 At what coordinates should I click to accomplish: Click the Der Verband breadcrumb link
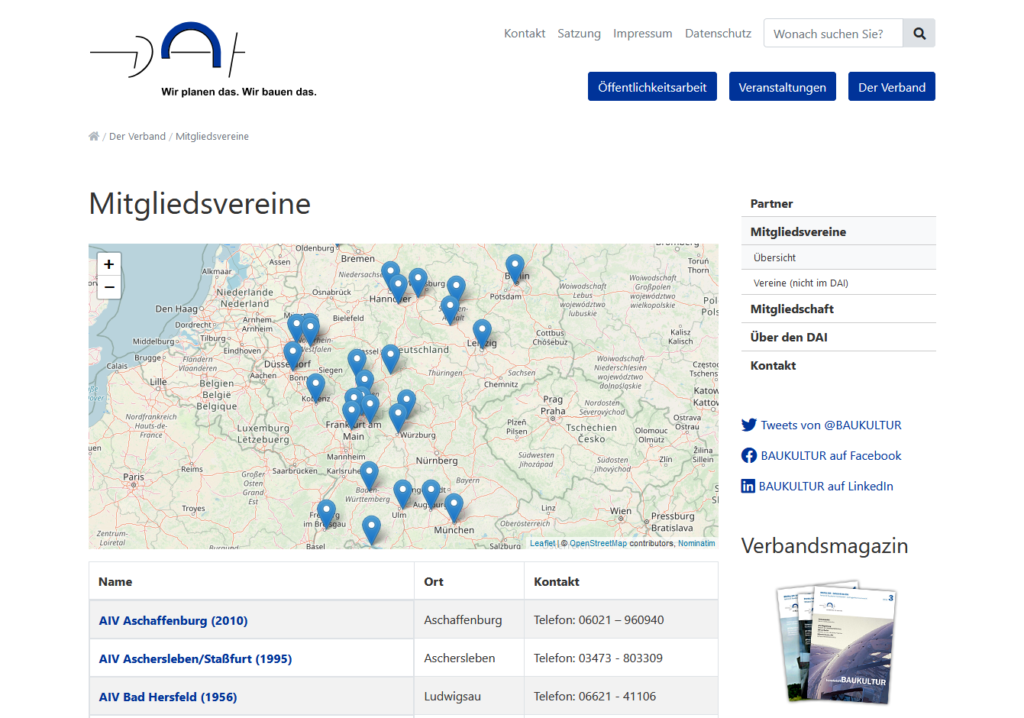click(x=137, y=137)
